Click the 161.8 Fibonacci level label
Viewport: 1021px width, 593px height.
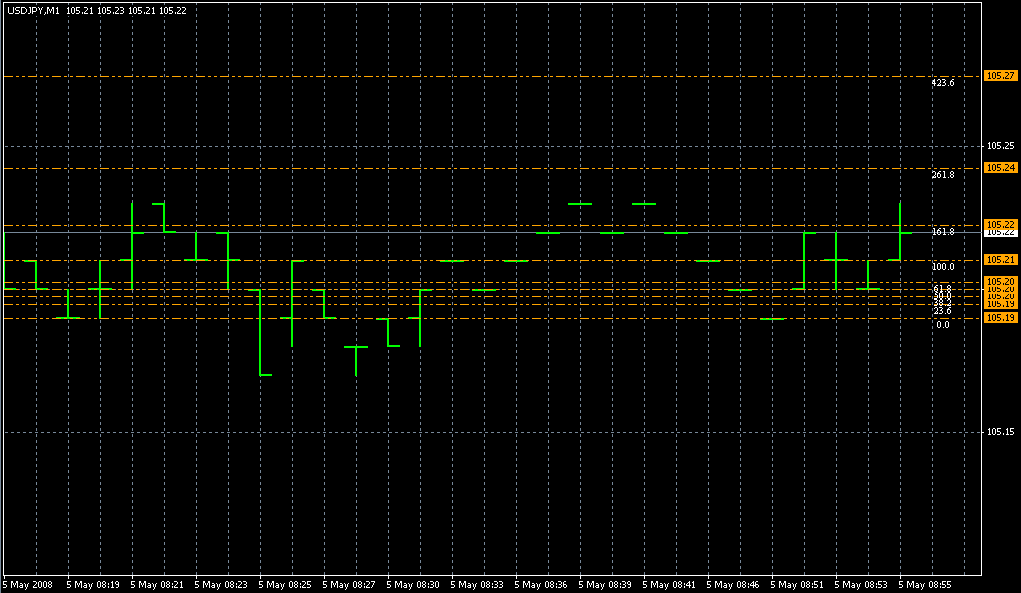[x=942, y=232]
